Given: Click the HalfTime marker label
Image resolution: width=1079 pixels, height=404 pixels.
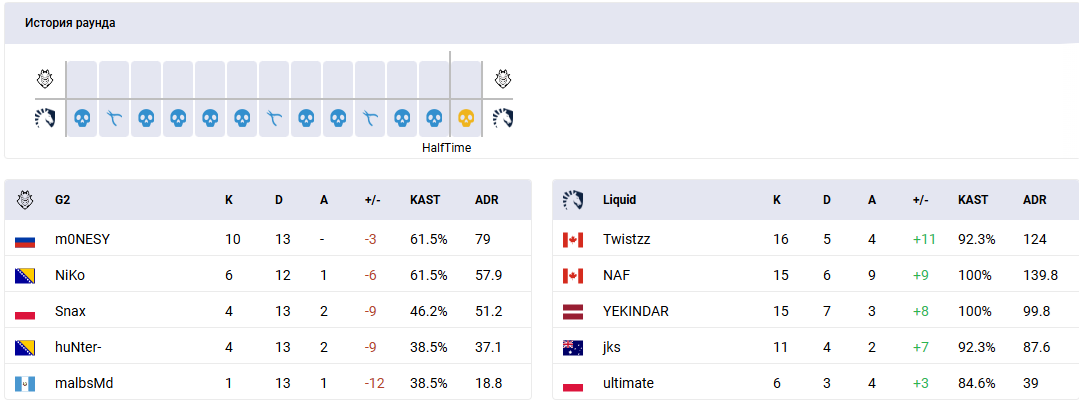Looking at the screenshot, I should click(x=447, y=148).
